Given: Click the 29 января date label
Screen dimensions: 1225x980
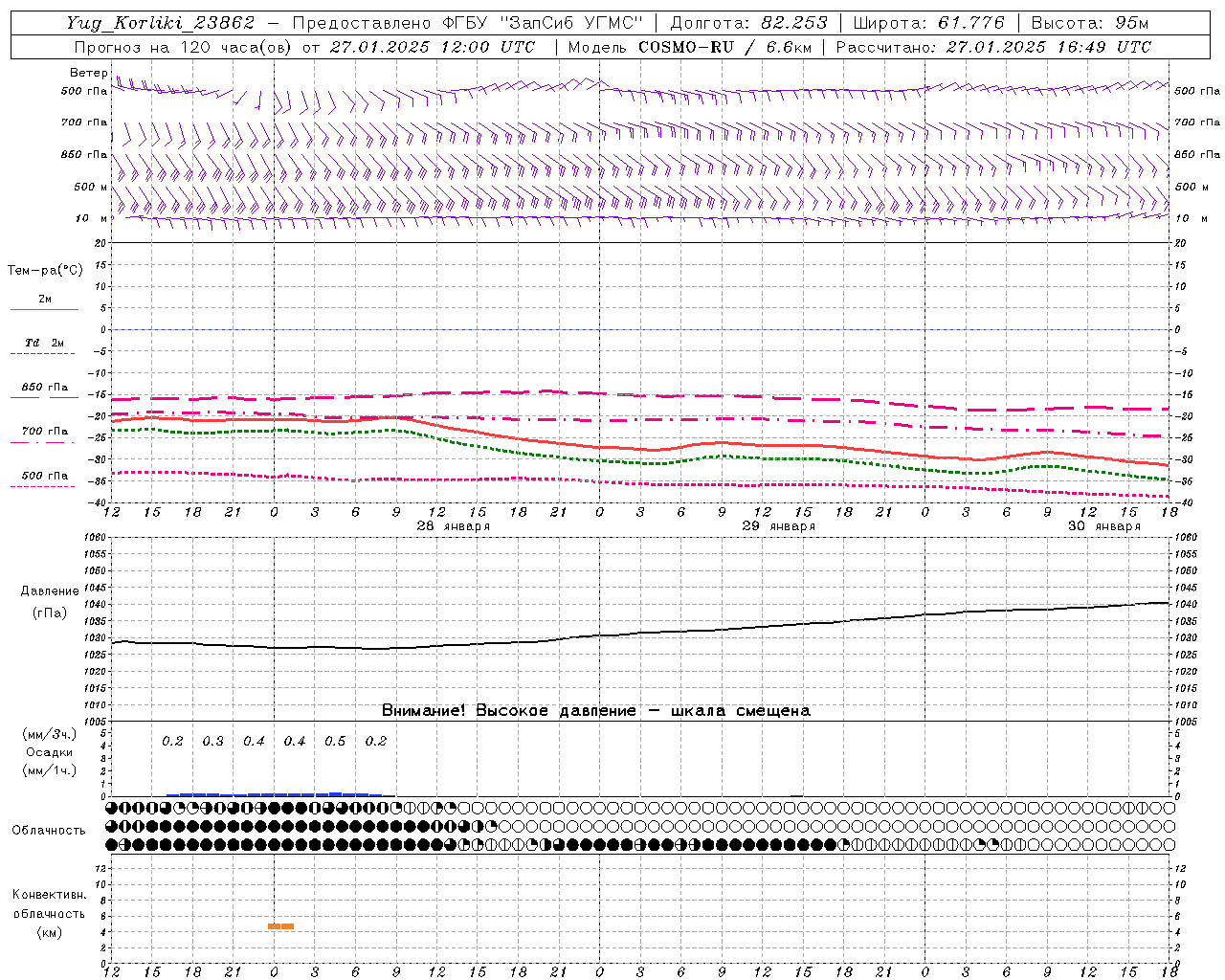Looking at the screenshot, I should [x=779, y=526].
